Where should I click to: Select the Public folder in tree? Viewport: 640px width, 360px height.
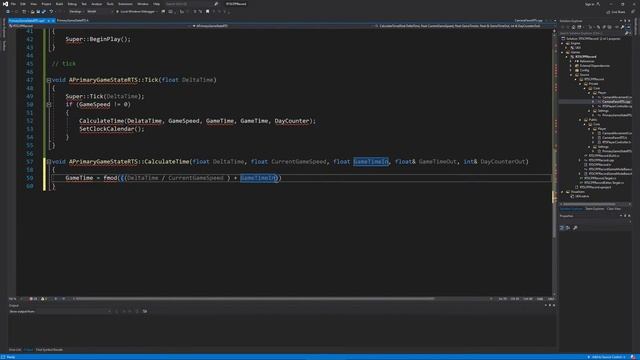(593, 120)
